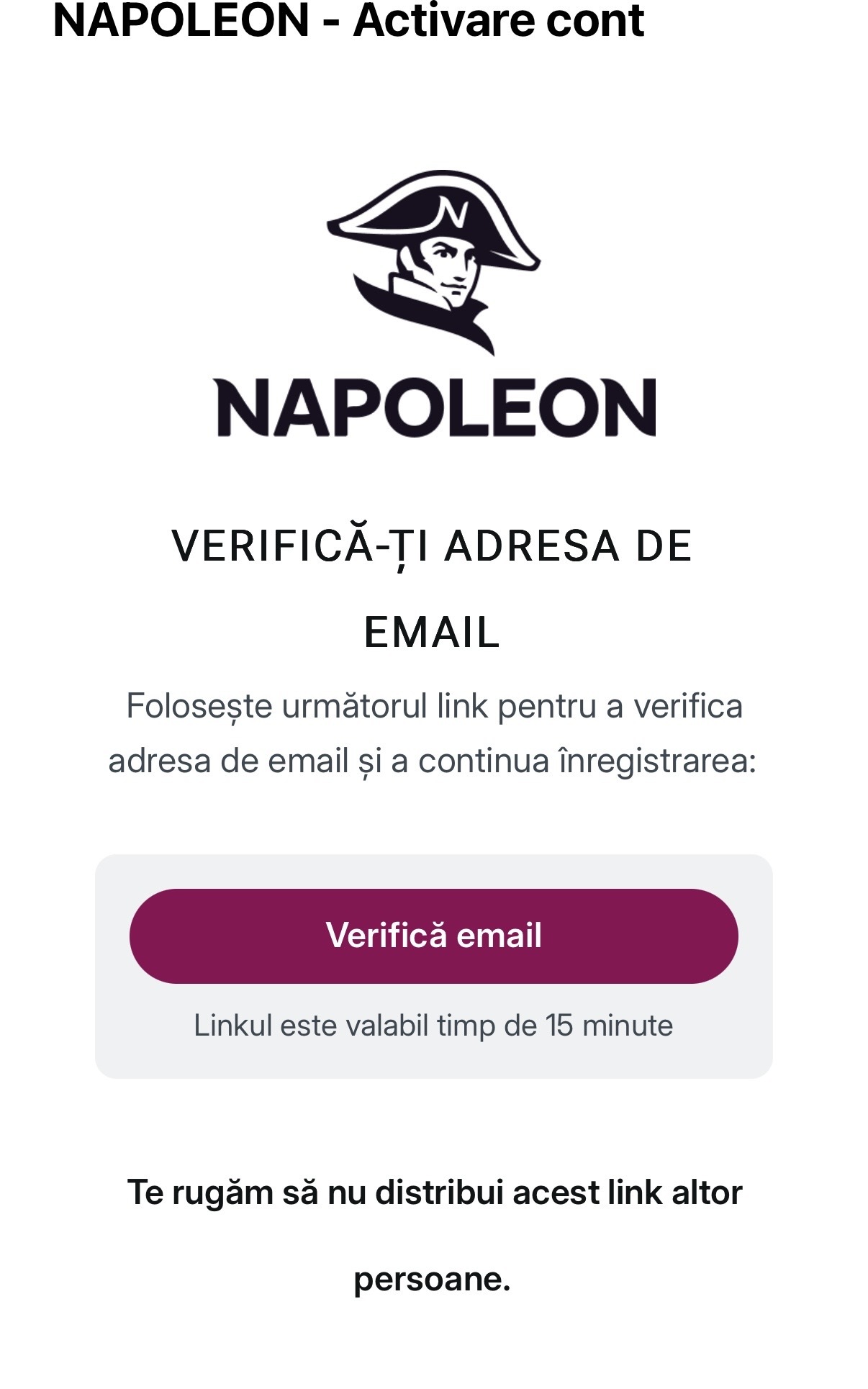Image resolution: width=868 pixels, height=1389 pixels.
Task: Click the "15 minute" validity duration text
Action: pyautogui.click(x=609, y=1026)
